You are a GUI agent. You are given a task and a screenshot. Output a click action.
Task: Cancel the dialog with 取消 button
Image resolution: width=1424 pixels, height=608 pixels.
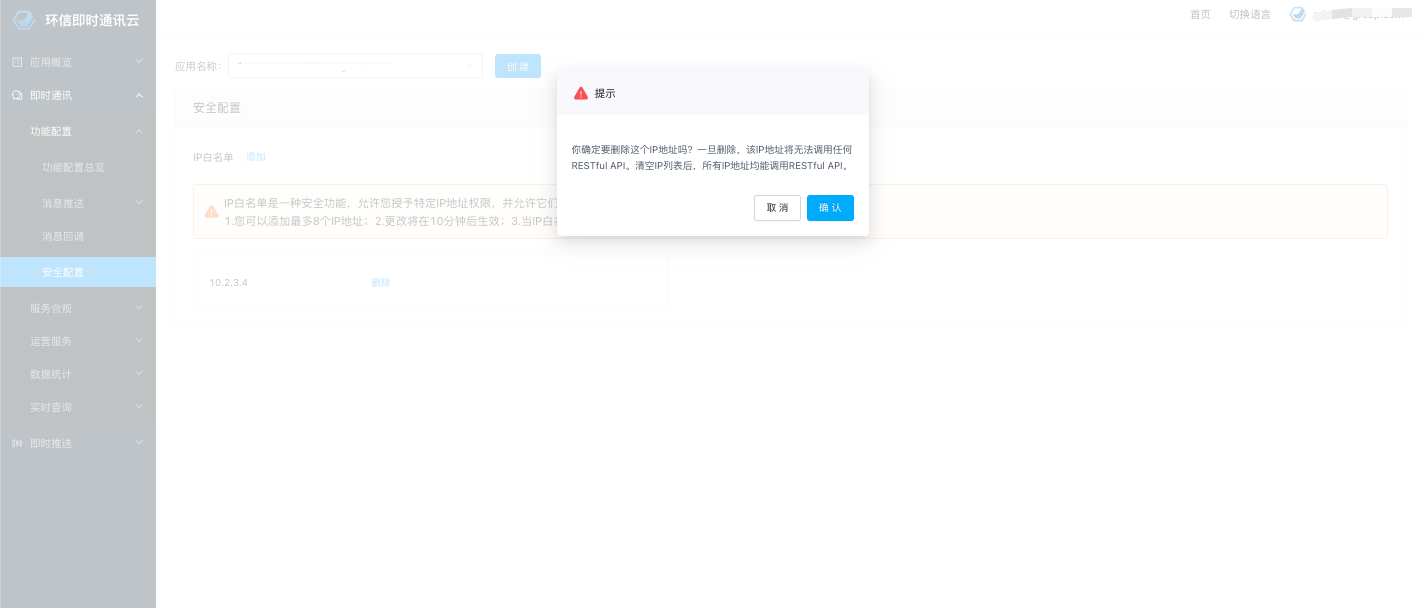777,208
